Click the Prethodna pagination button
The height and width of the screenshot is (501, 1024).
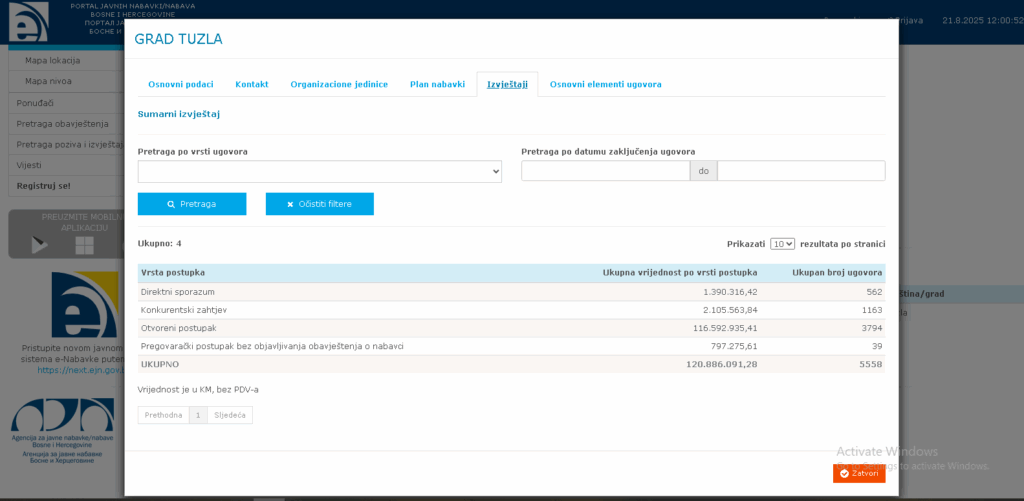[163, 415]
